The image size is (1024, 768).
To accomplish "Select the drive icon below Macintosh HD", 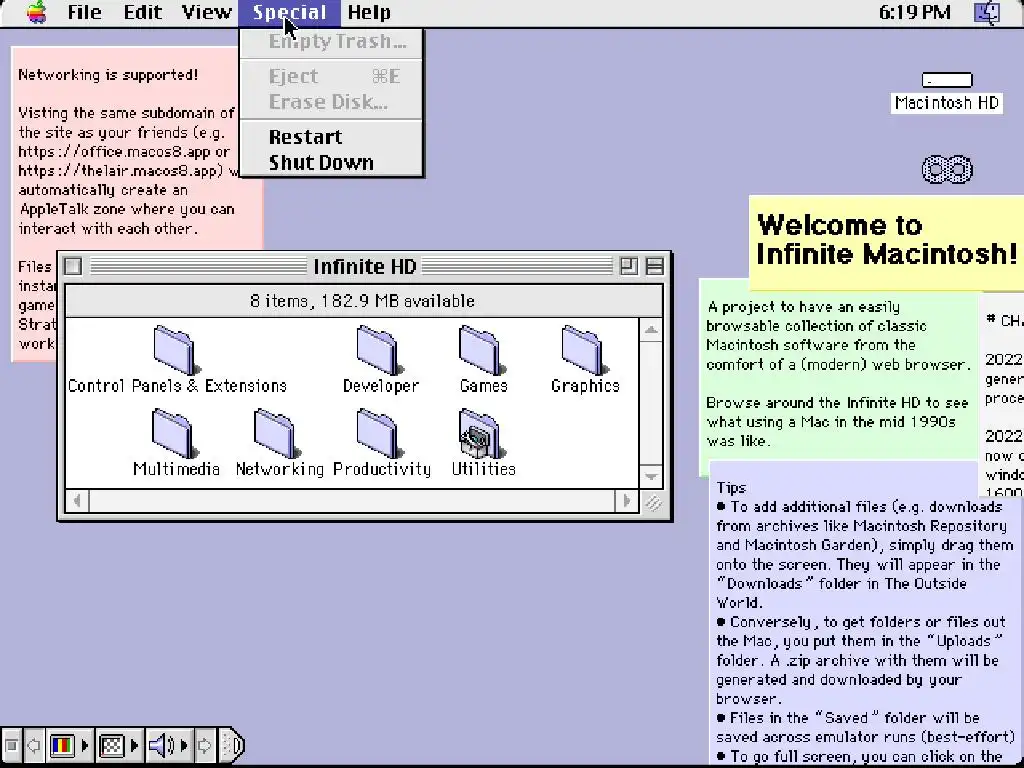I will point(947,170).
